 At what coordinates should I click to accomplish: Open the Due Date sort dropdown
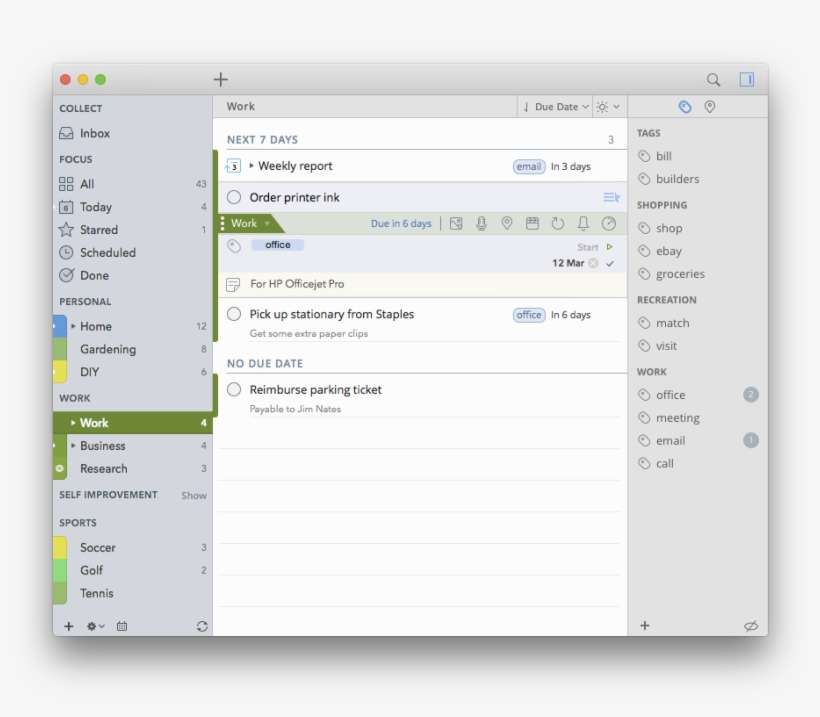coord(556,107)
